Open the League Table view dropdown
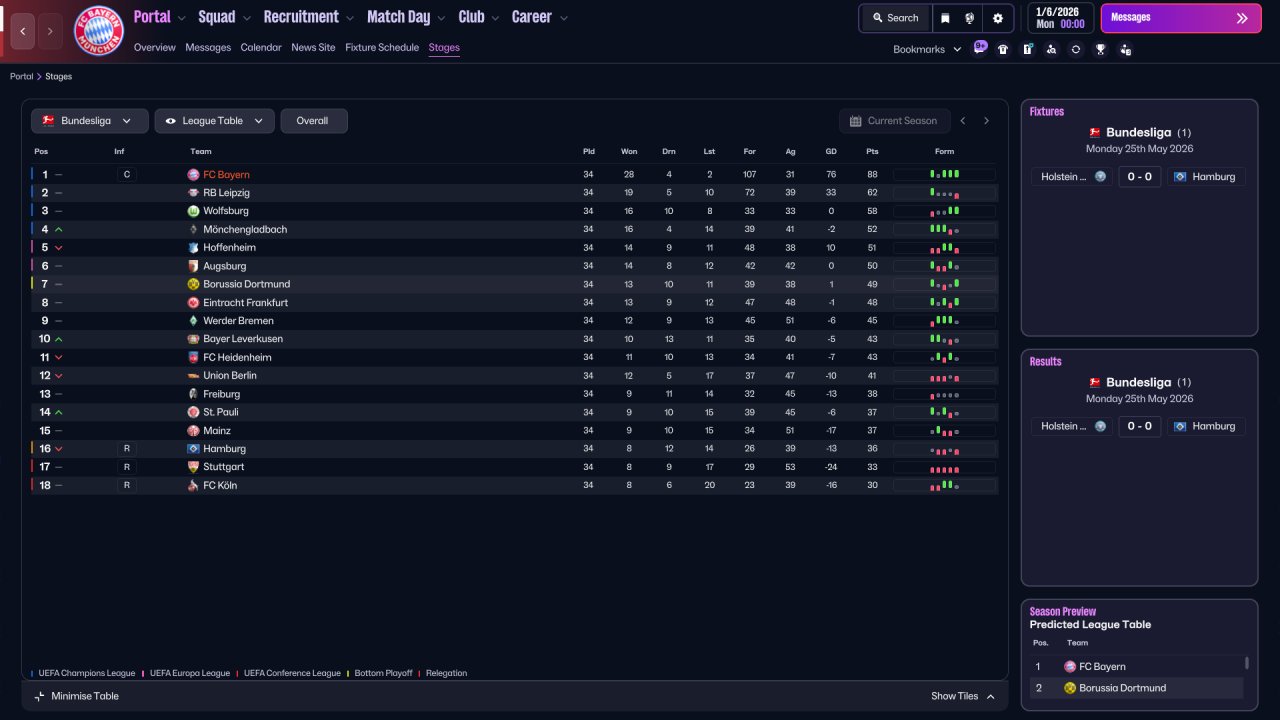The width and height of the screenshot is (1280, 720). 215,121
